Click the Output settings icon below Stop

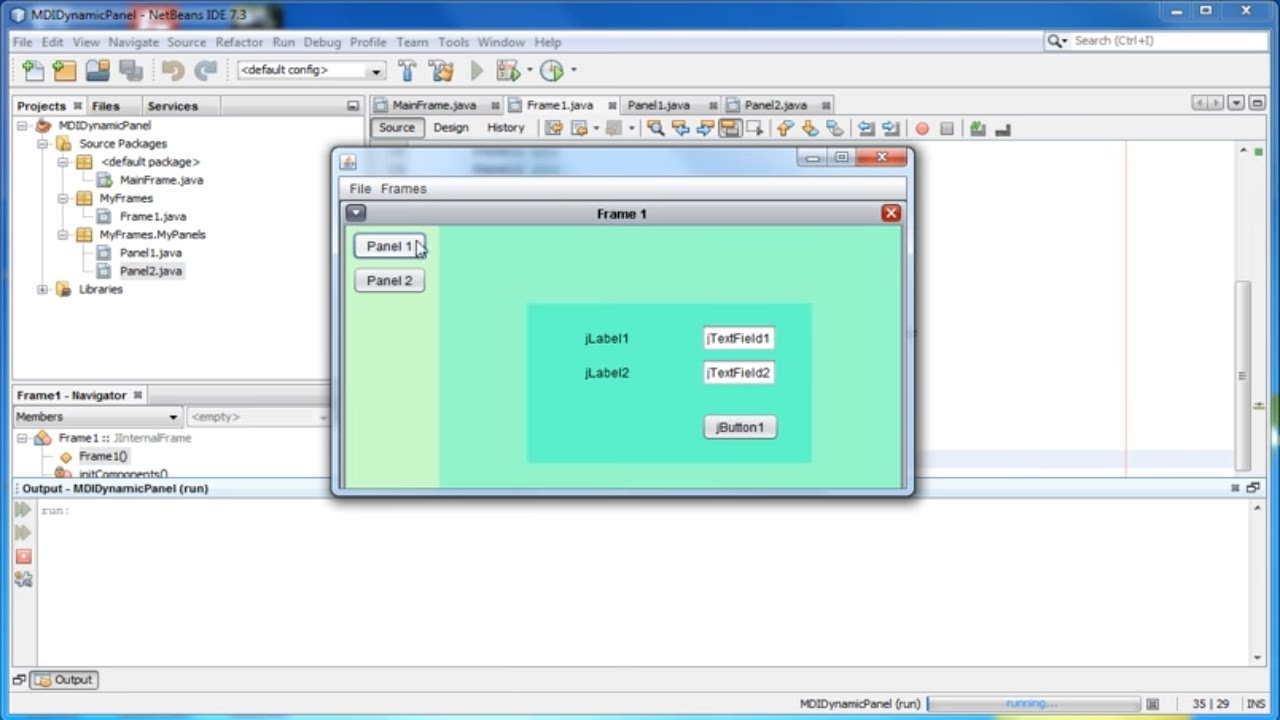[23, 579]
